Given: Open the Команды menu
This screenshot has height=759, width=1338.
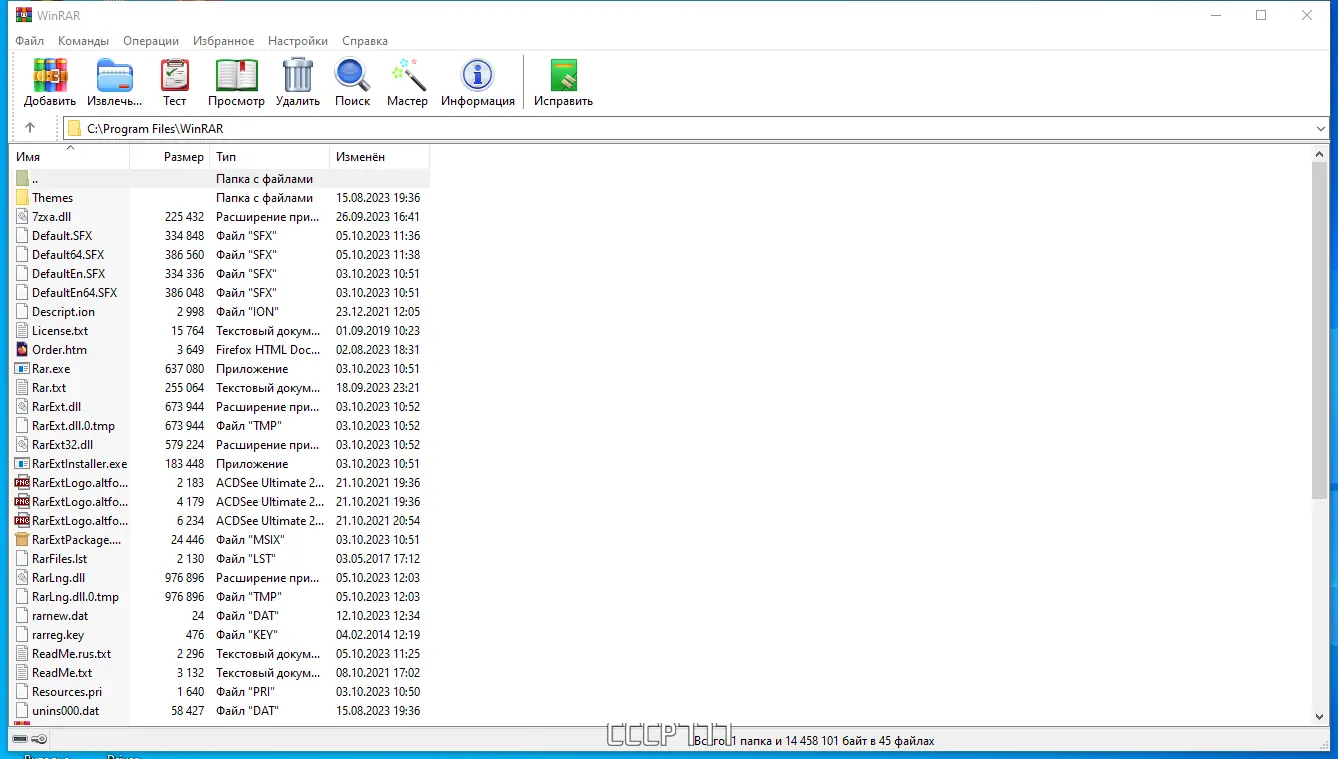Looking at the screenshot, I should pyautogui.click(x=83, y=41).
